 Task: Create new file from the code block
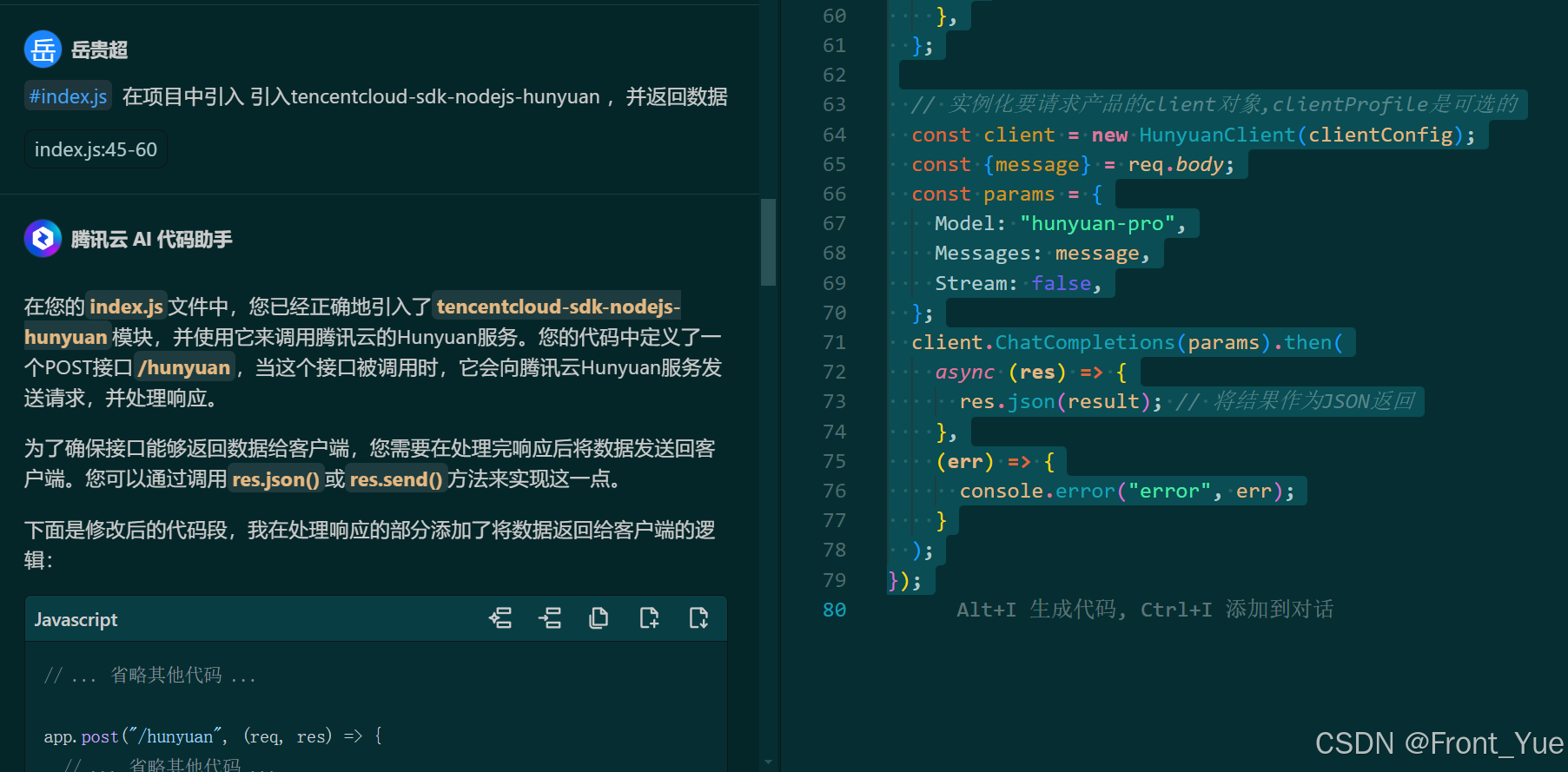click(x=649, y=618)
